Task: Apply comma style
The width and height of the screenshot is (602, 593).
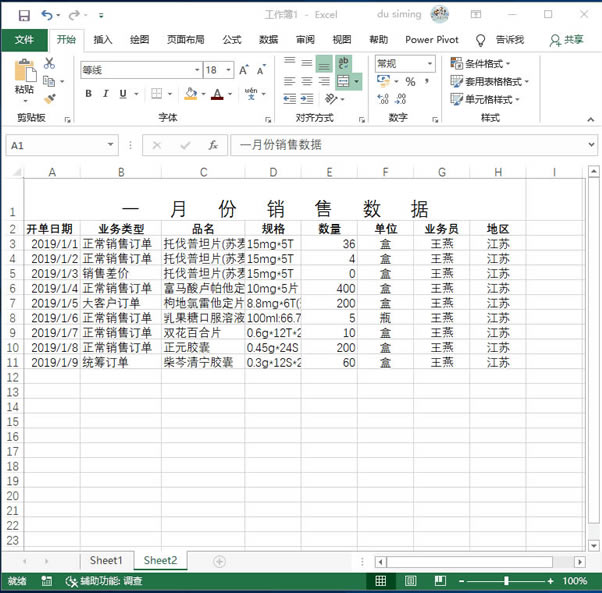Action: pos(427,81)
